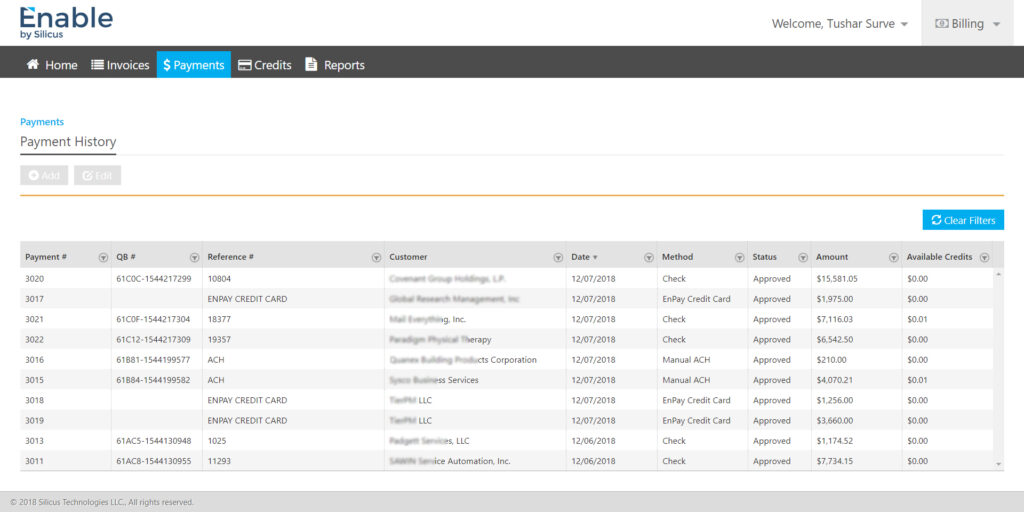Click the Enable by Silicus logo
1024x512 pixels.
coord(66,24)
